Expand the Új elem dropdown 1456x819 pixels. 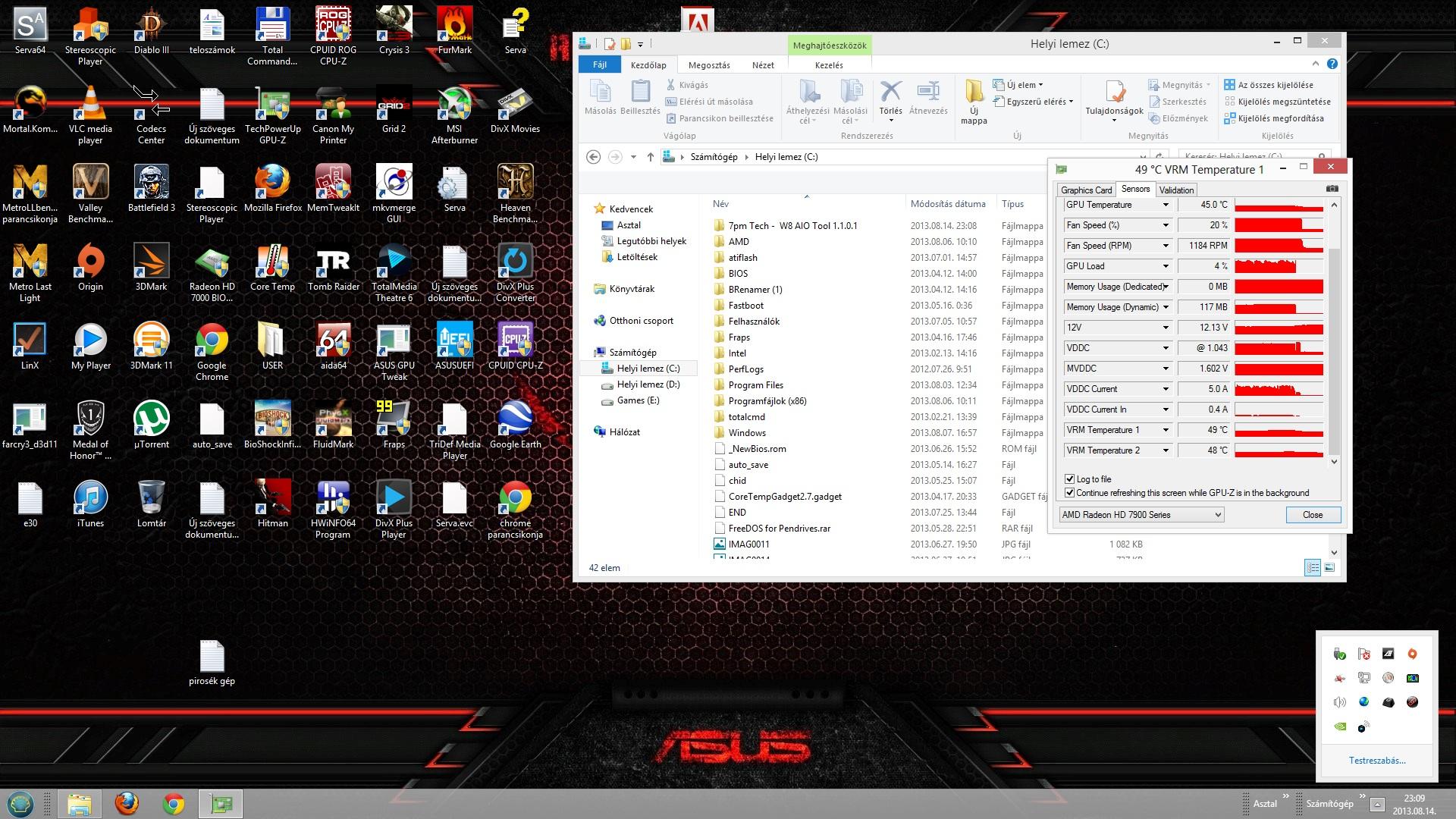[1017, 85]
